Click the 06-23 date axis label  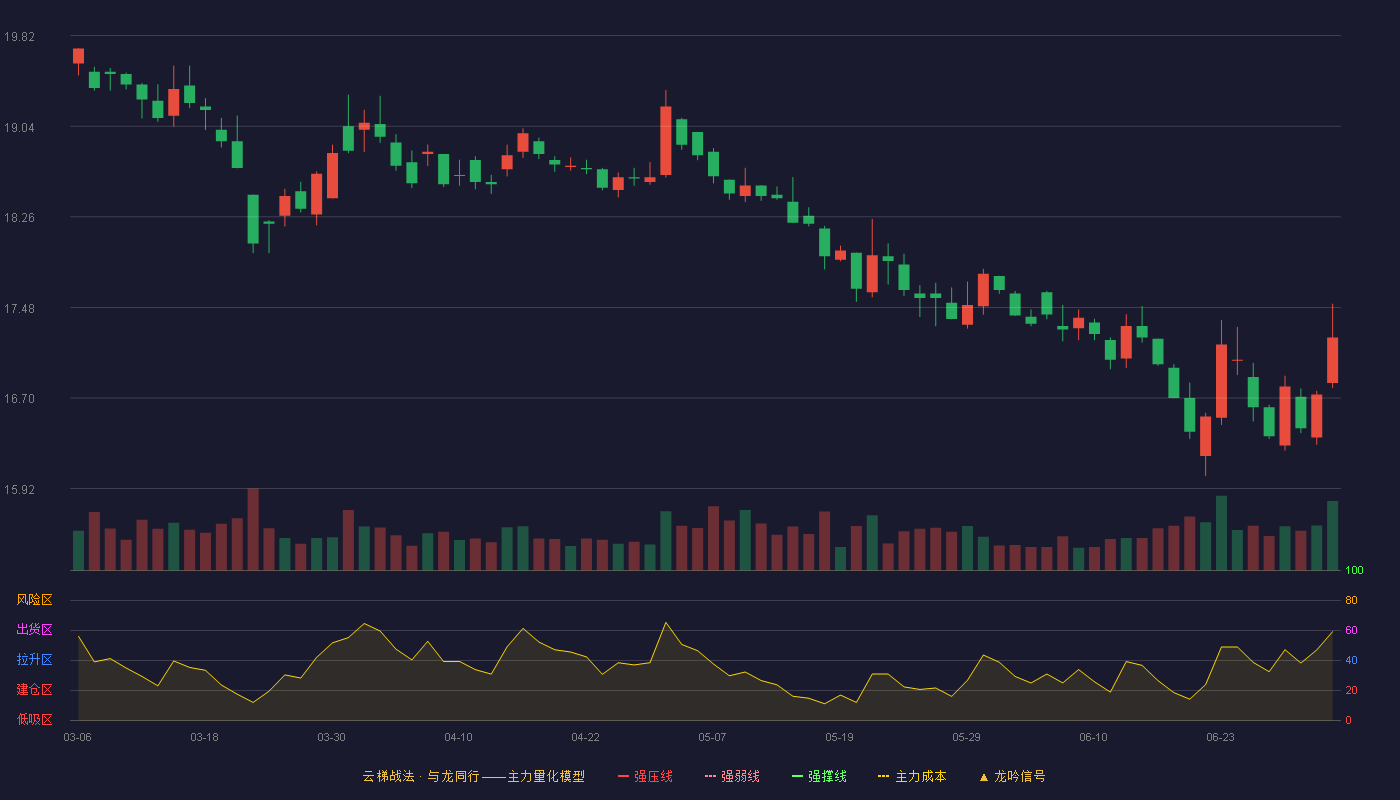tap(1220, 737)
